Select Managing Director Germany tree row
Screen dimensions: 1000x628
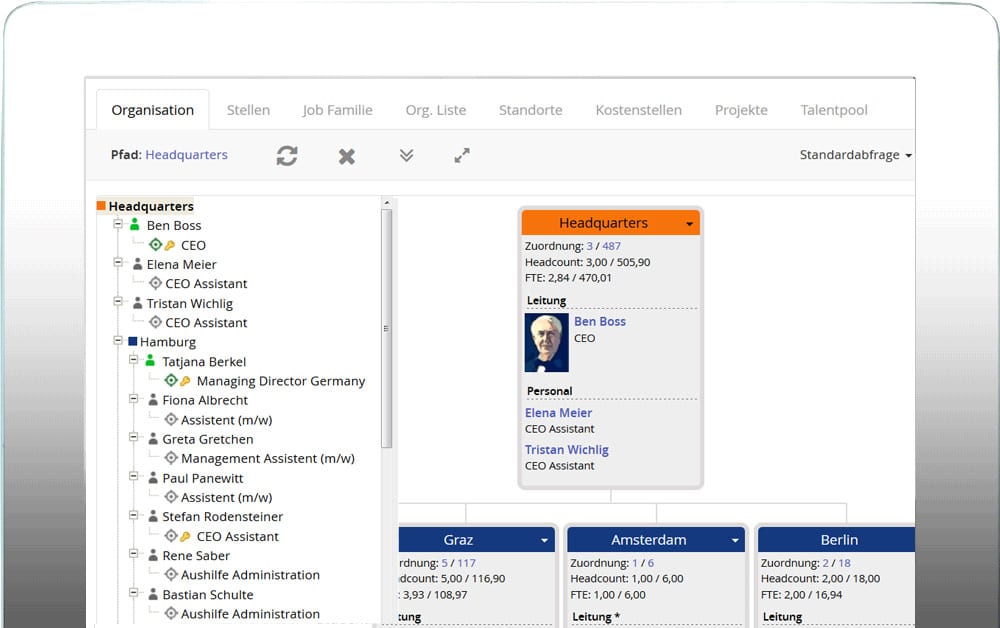pyautogui.click(x=281, y=381)
